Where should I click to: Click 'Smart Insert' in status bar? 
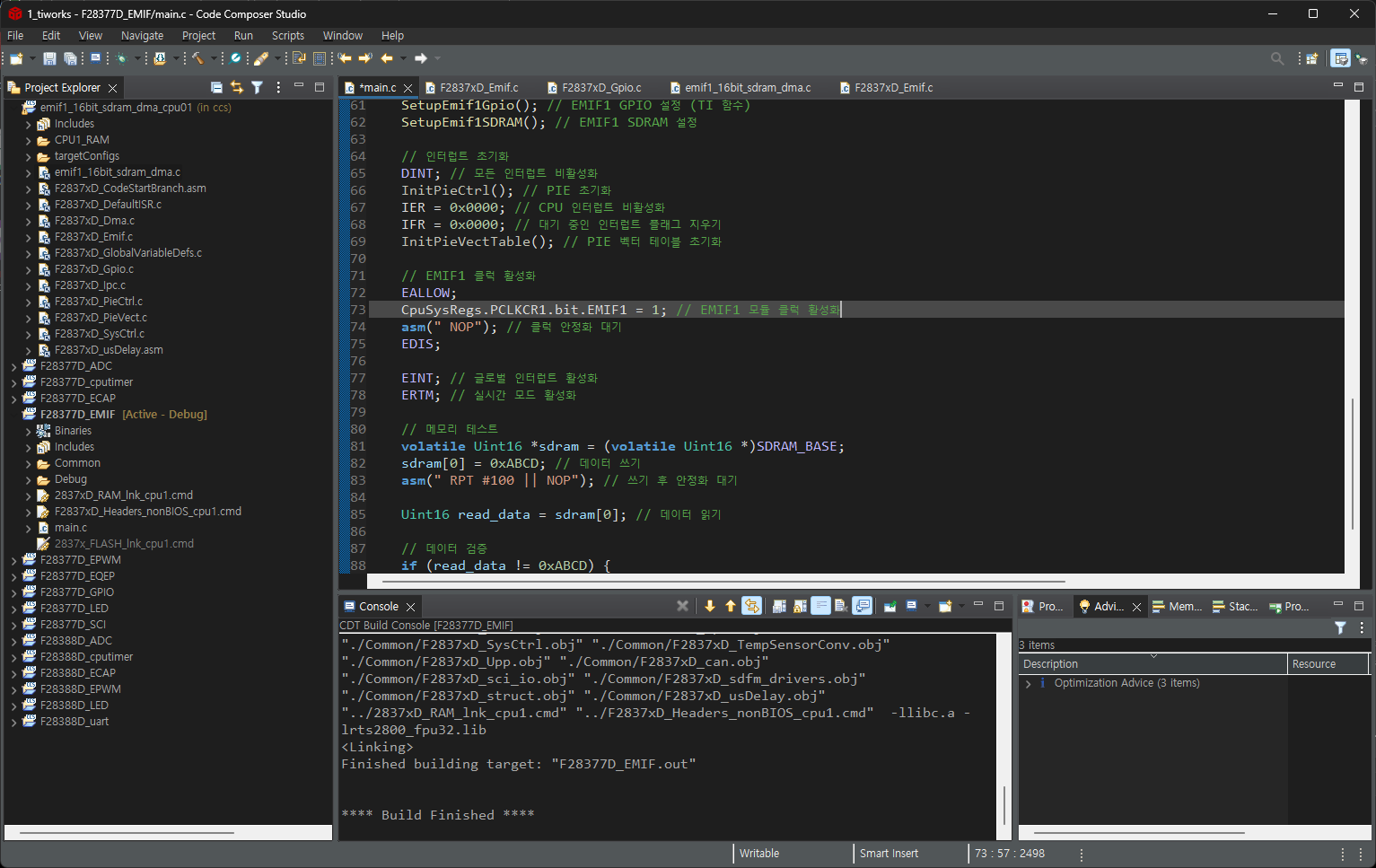(x=889, y=854)
